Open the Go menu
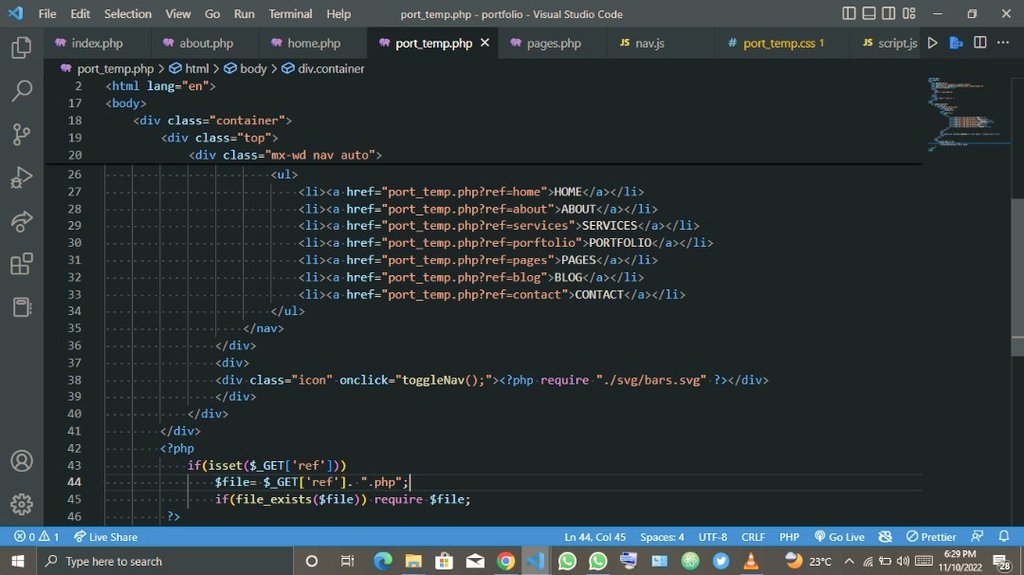 [x=212, y=14]
